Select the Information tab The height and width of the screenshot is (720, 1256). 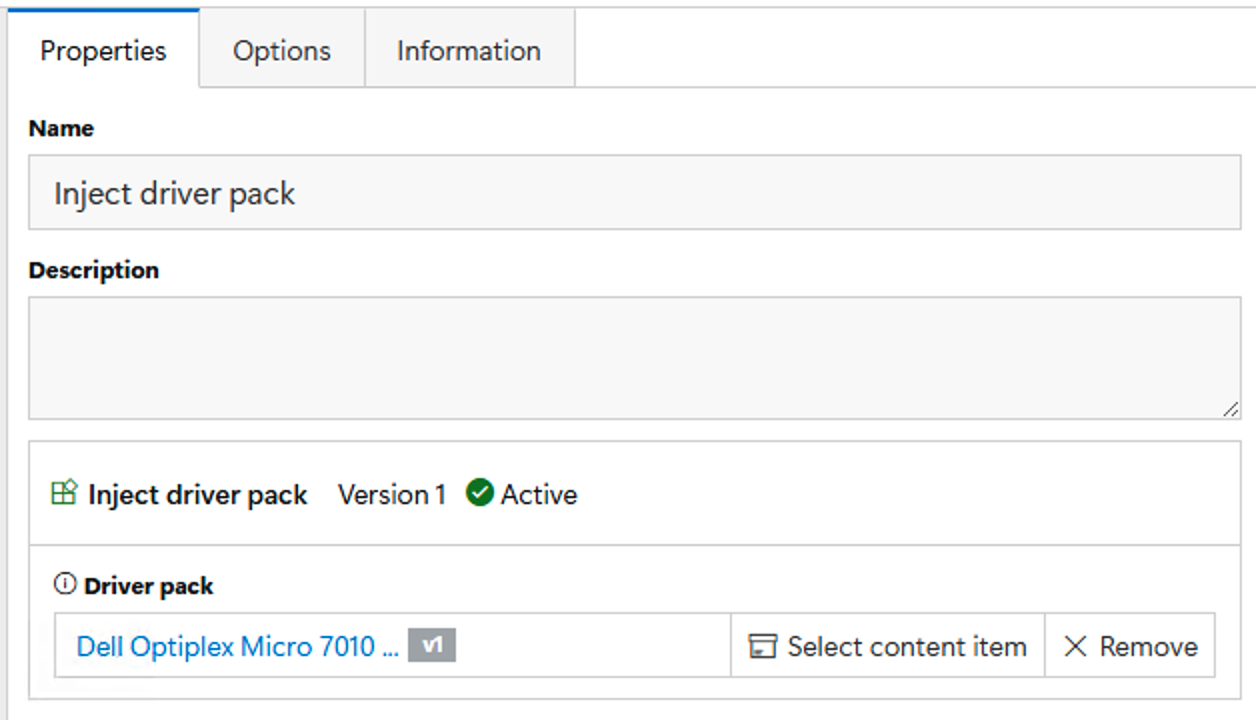(x=469, y=51)
